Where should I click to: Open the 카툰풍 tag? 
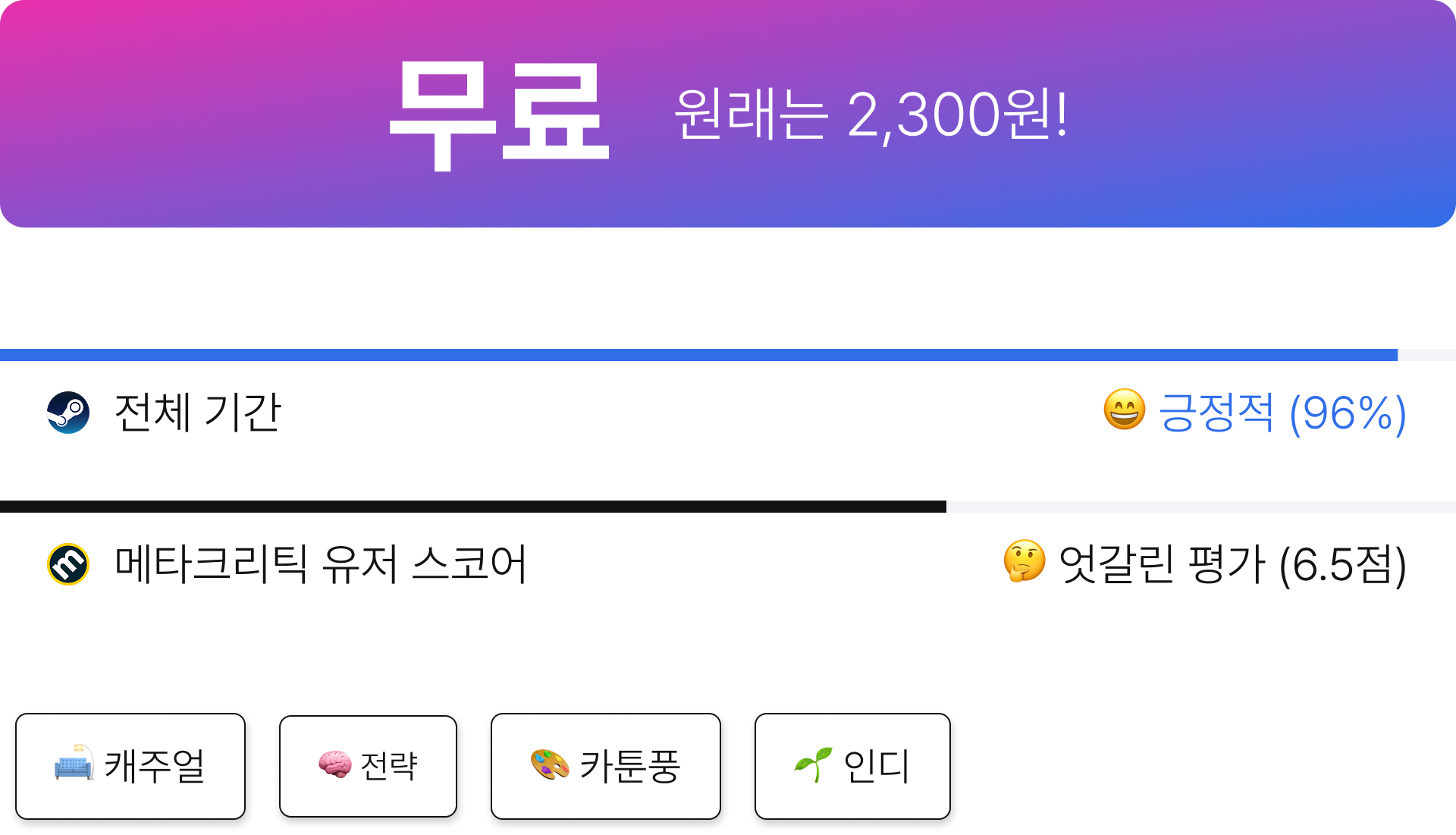coord(606,766)
